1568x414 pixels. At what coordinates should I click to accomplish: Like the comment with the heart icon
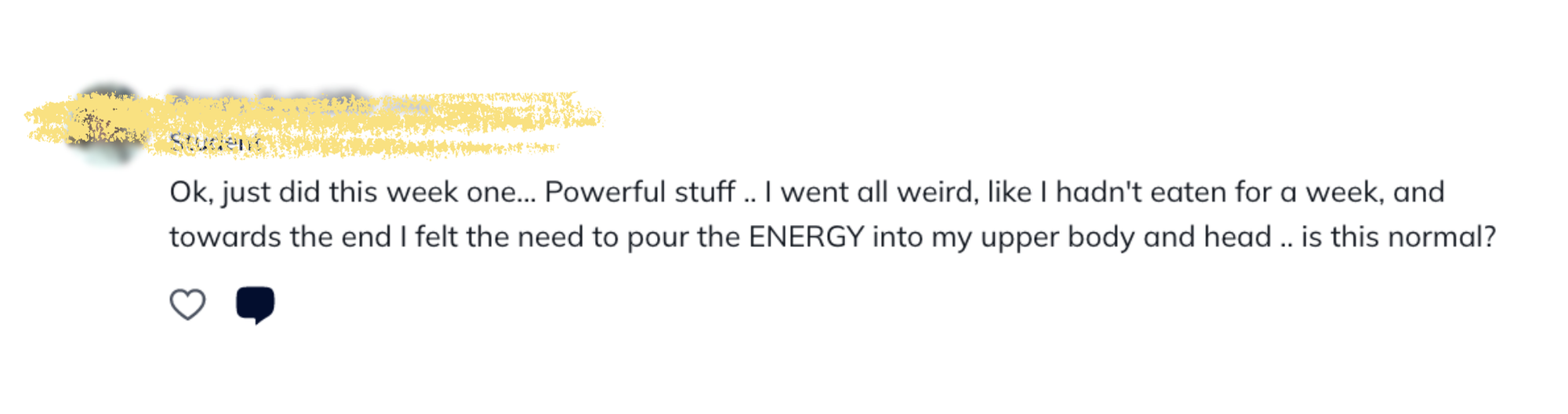(x=187, y=304)
